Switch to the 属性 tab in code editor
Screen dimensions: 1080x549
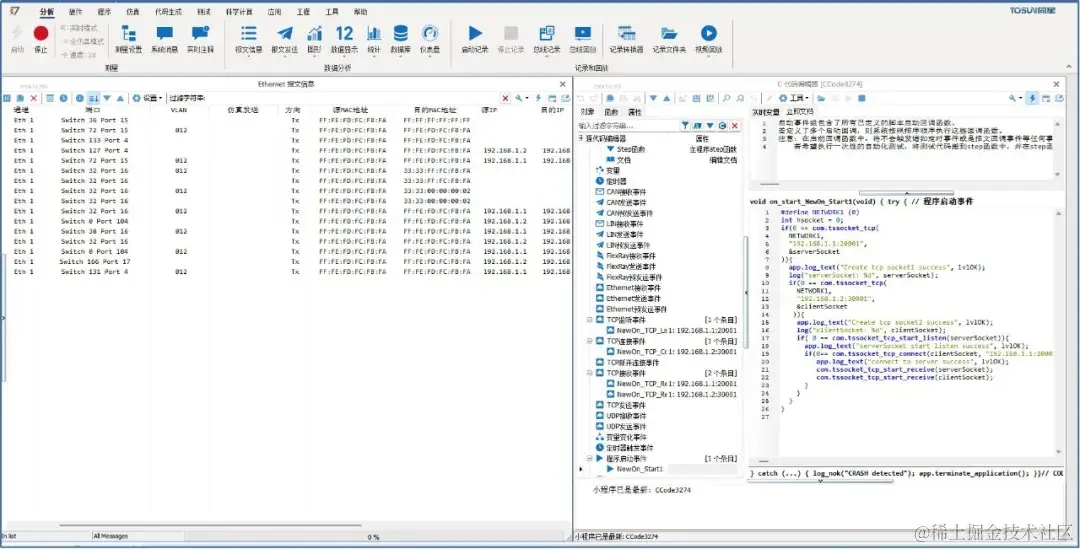pyautogui.click(x=634, y=112)
